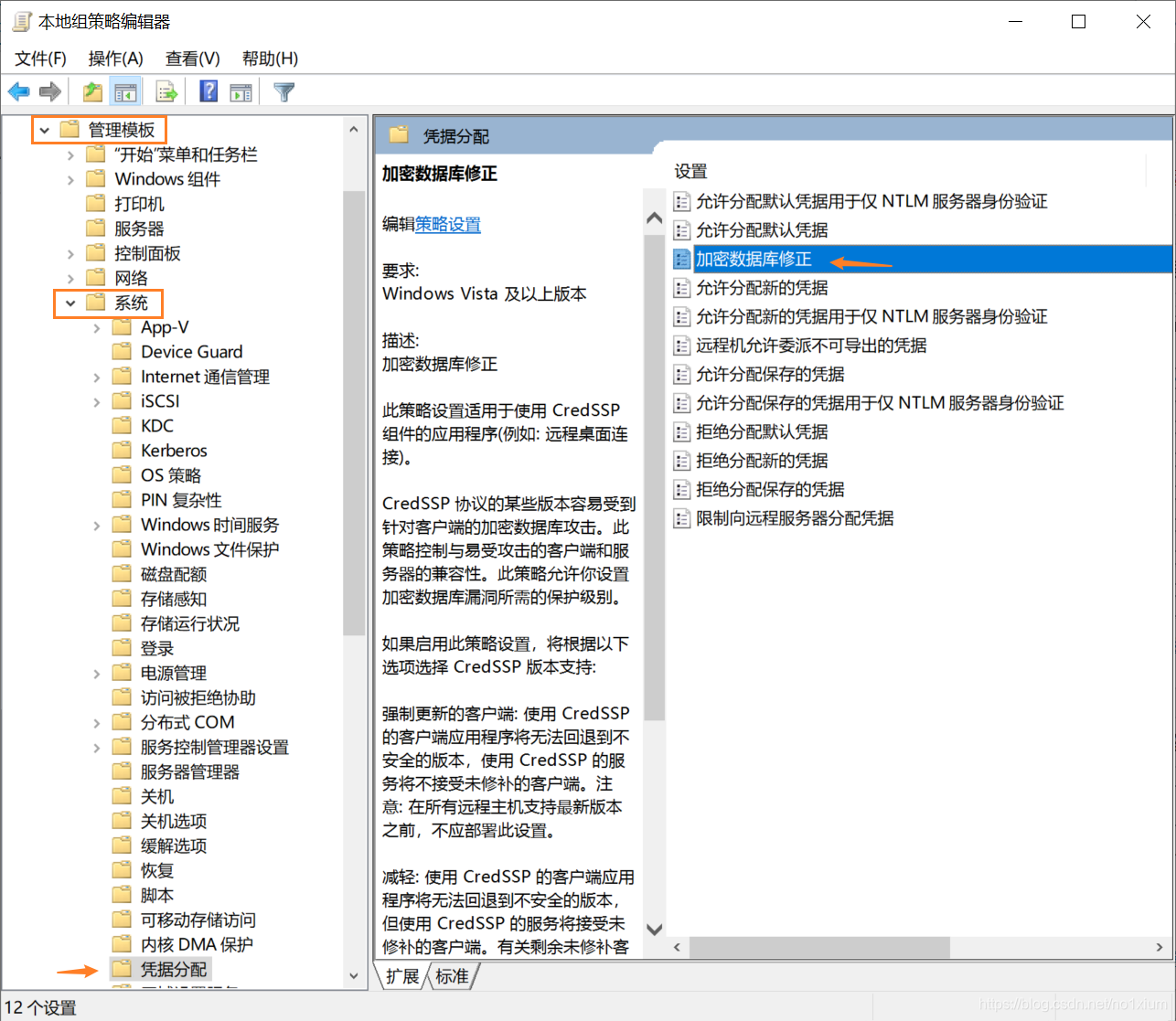Viewport: 1176px width, 1021px height.
Task: Select 允许分配保存的凭据用于仅 NTLM 服务器身份验证 setting
Action: [x=880, y=403]
